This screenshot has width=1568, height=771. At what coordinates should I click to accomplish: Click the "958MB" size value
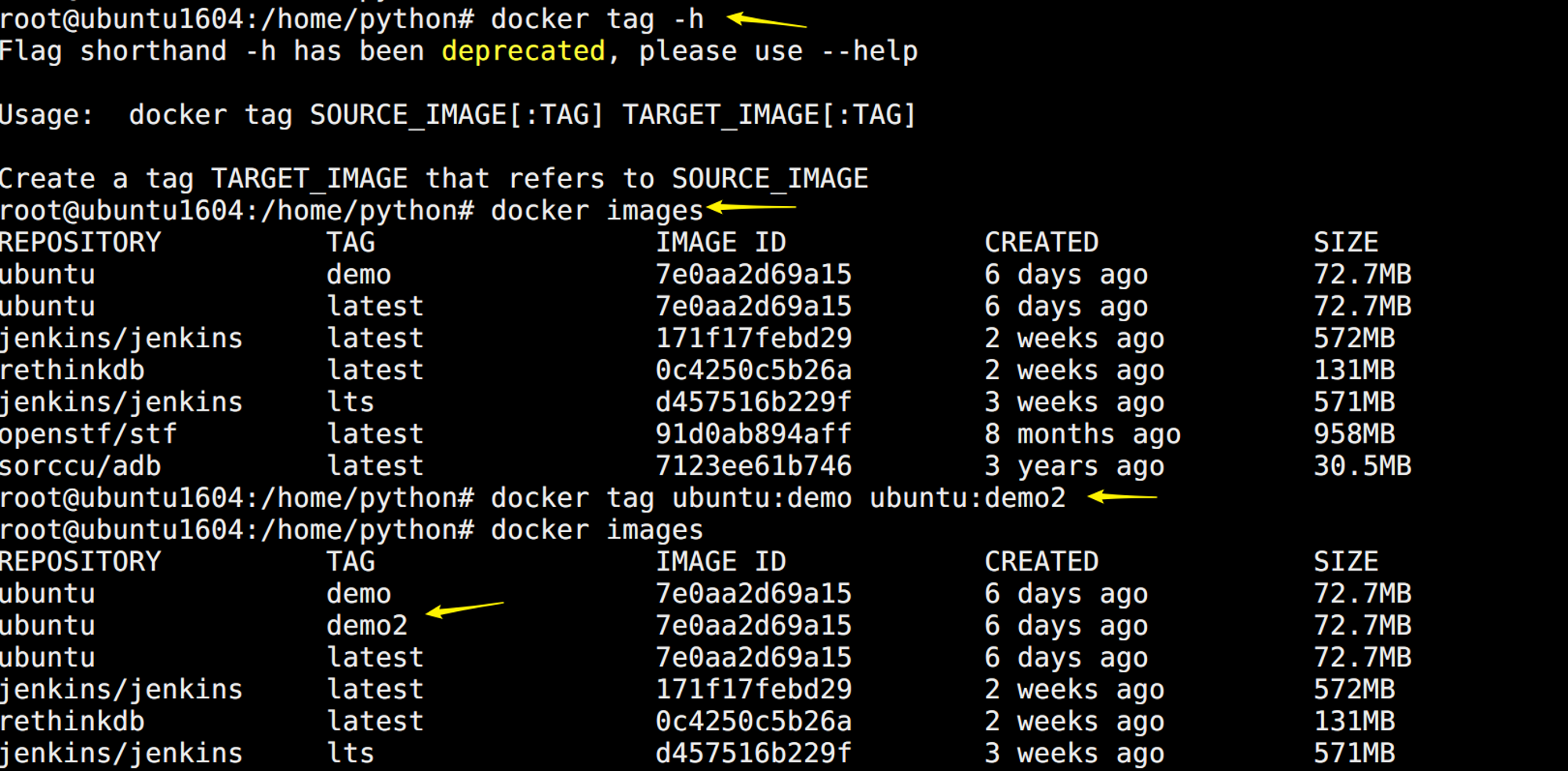[x=1355, y=434]
